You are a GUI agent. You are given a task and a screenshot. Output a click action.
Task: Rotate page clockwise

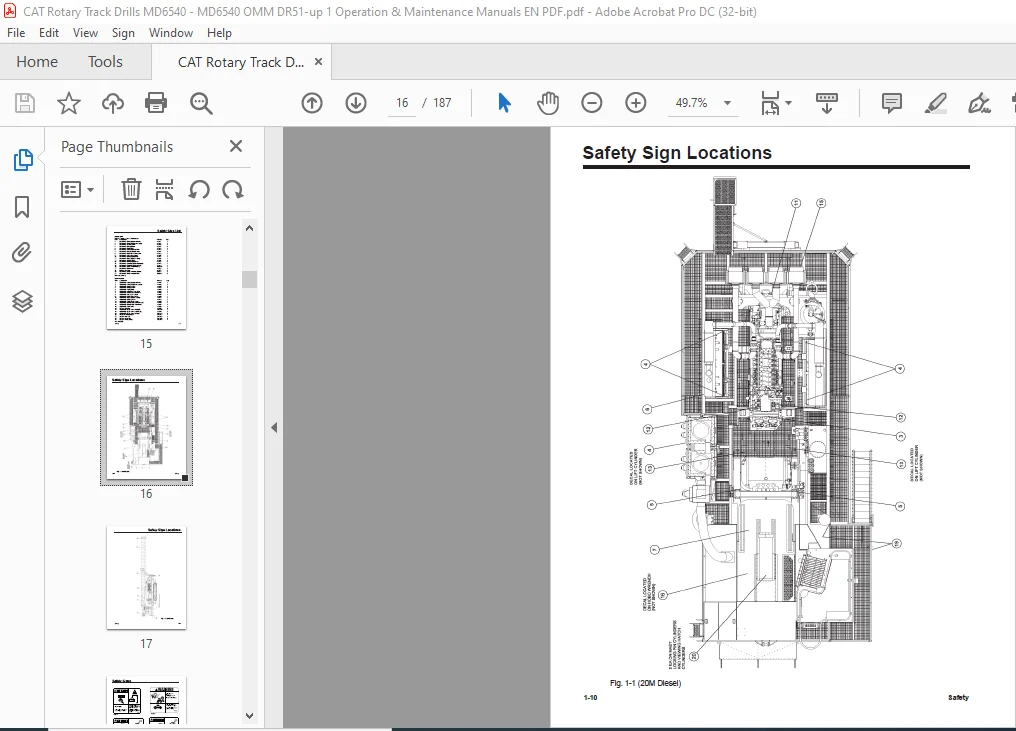coord(233,190)
